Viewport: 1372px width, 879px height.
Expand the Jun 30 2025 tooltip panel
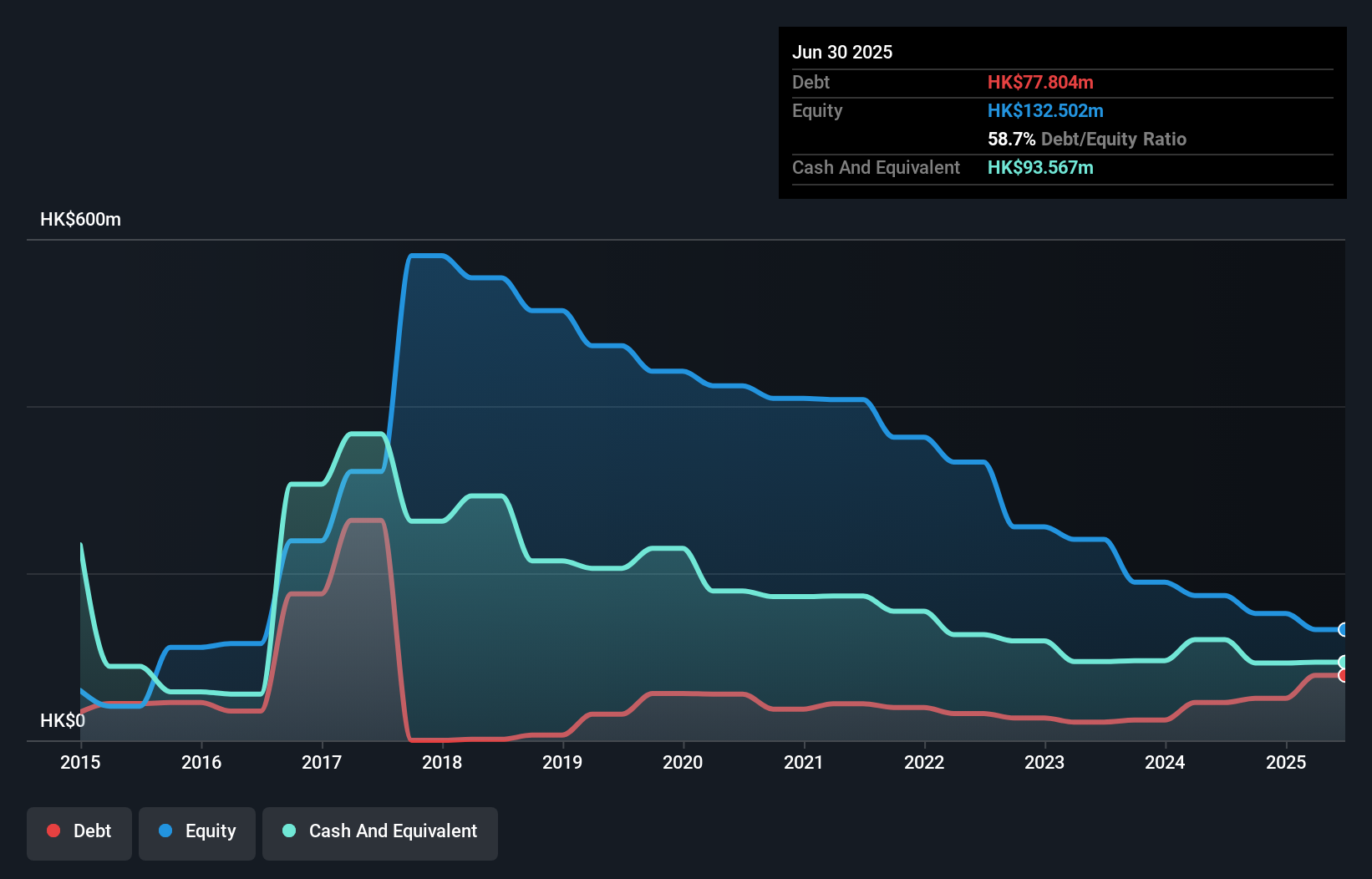[843, 52]
